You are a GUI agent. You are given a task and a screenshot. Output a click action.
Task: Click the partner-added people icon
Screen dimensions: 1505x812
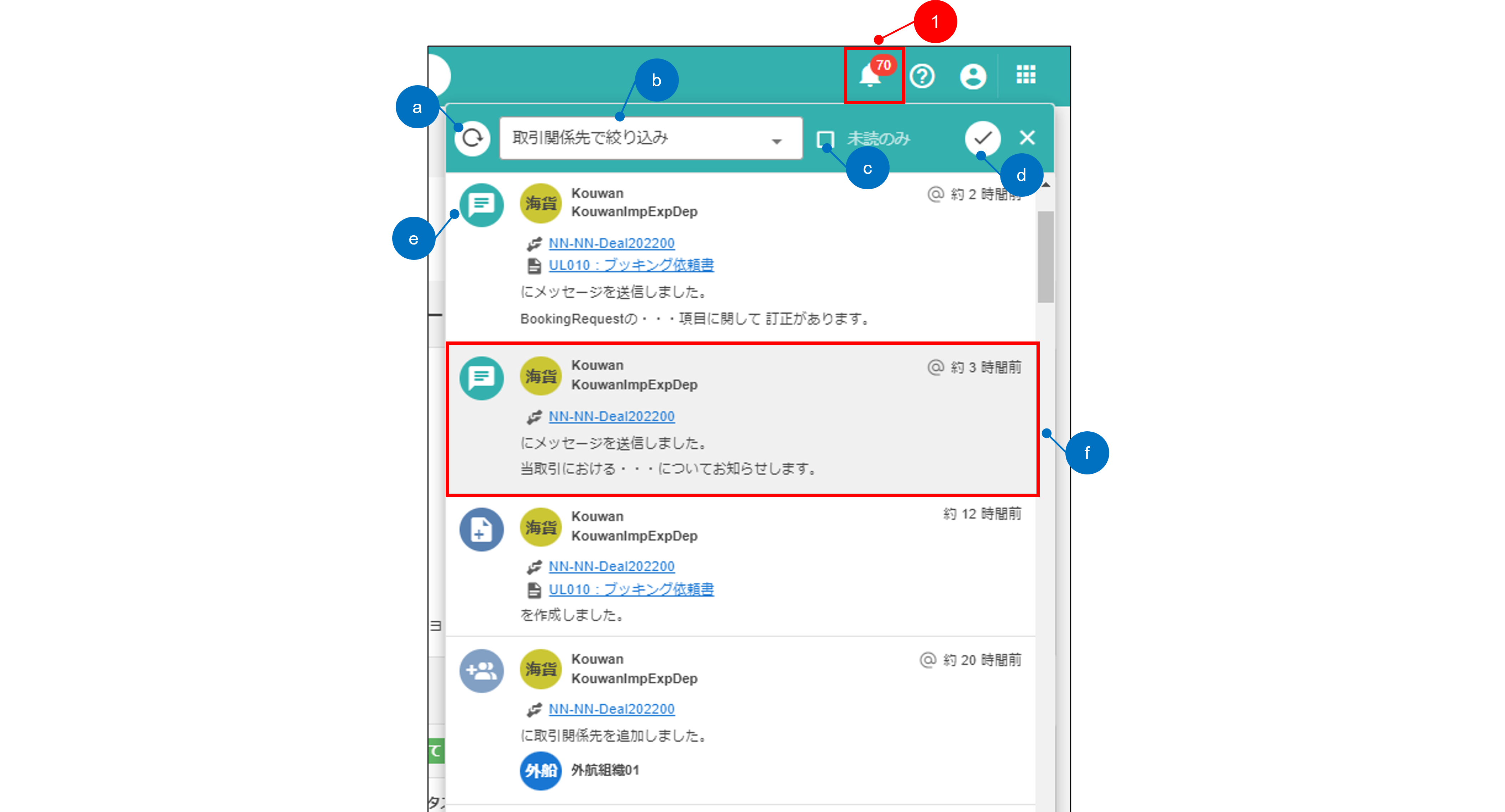[x=481, y=670]
